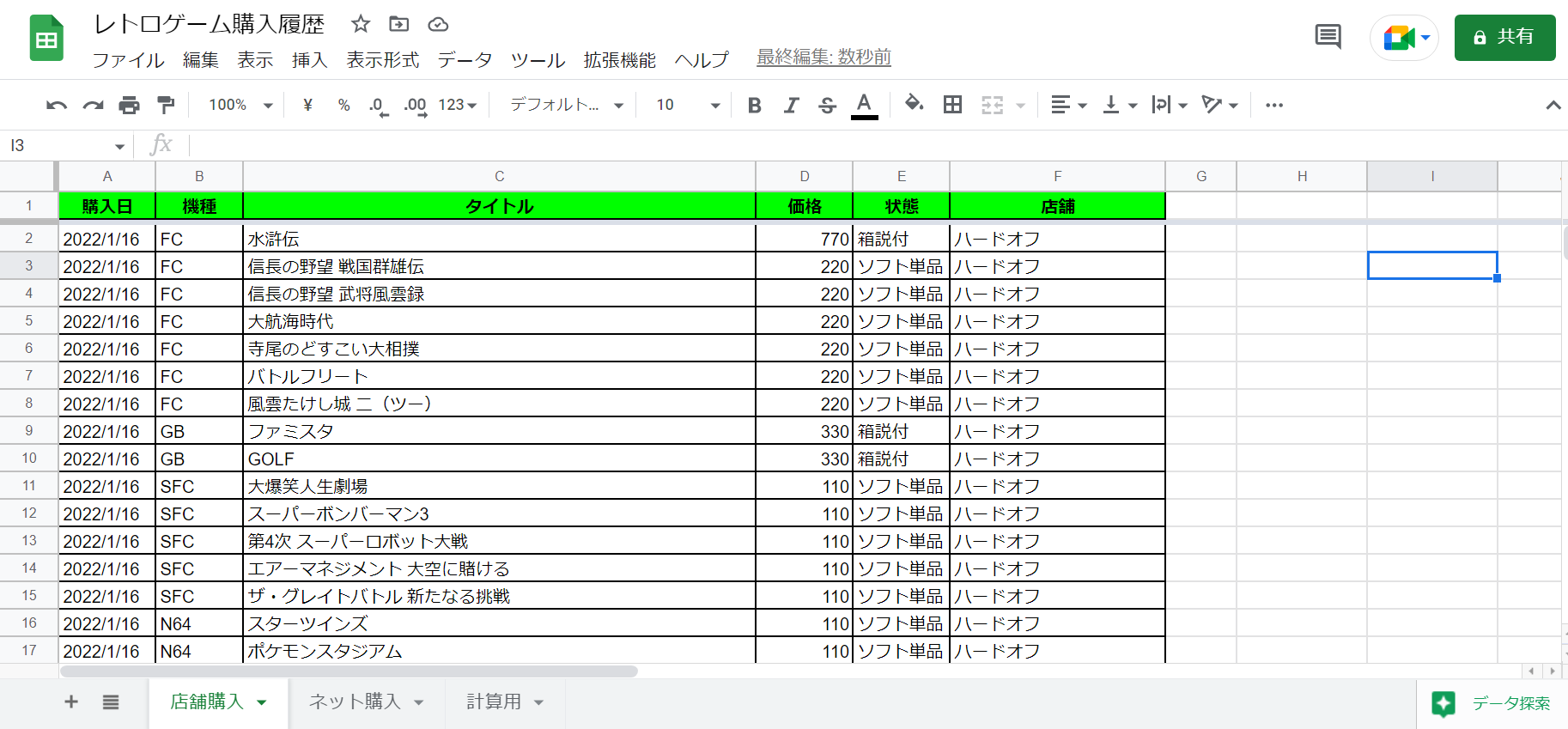Open the borders tool
The height and width of the screenshot is (729, 1568).
click(952, 105)
